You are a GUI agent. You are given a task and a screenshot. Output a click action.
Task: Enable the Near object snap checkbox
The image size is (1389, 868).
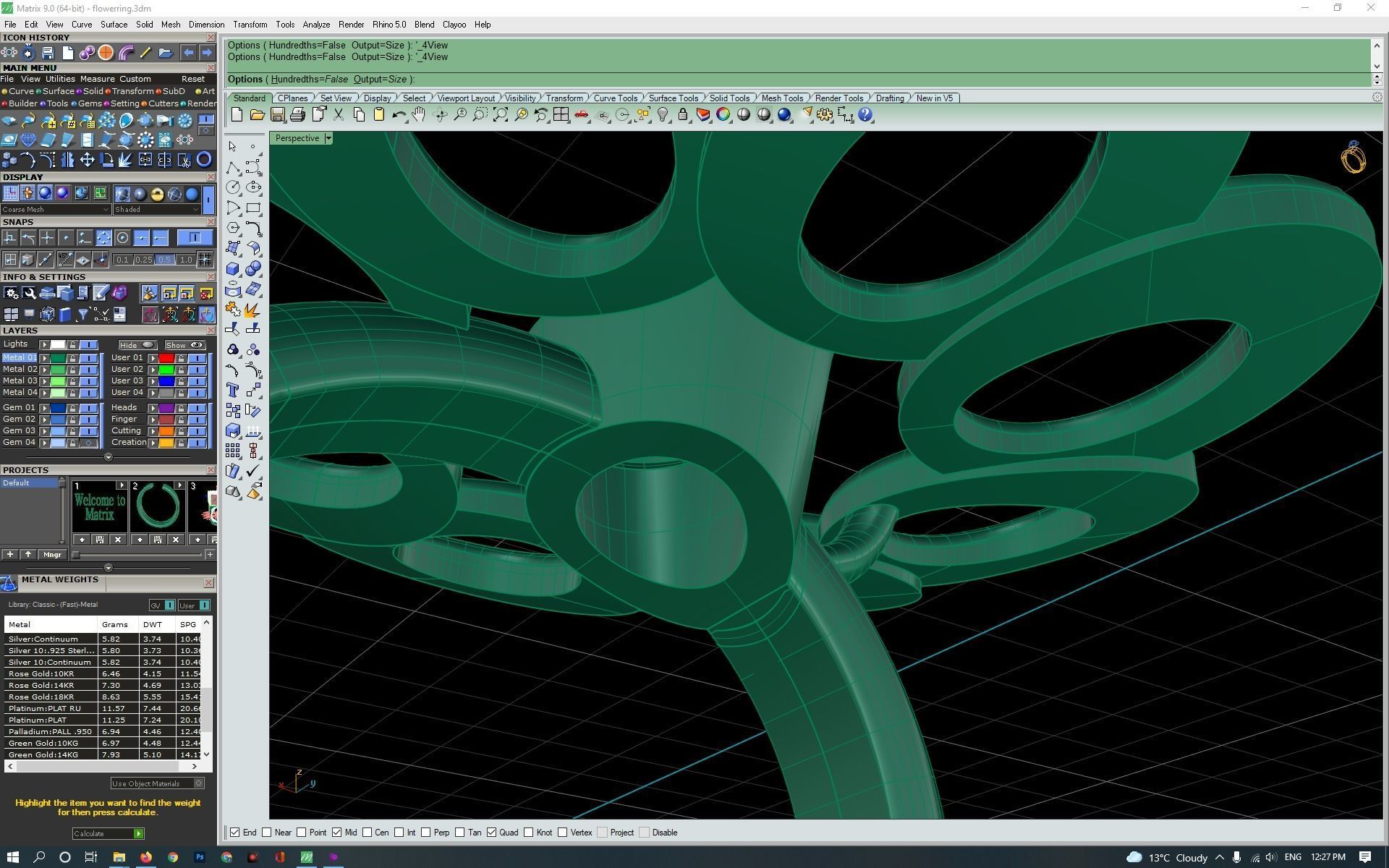[x=267, y=833]
